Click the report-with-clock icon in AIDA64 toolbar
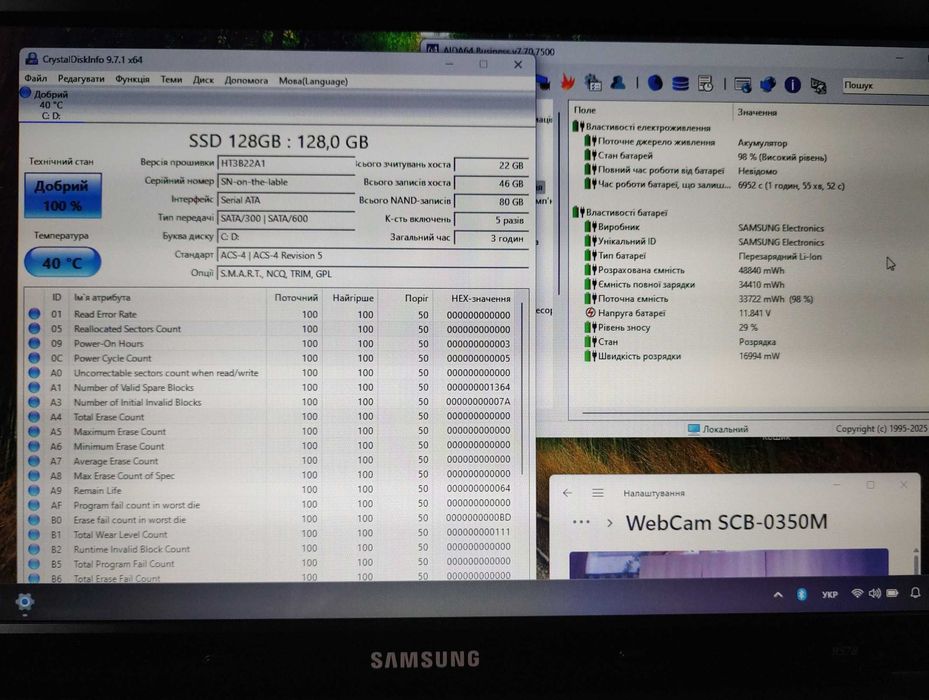Image resolution: width=929 pixels, height=700 pixels. click(705, 84)
